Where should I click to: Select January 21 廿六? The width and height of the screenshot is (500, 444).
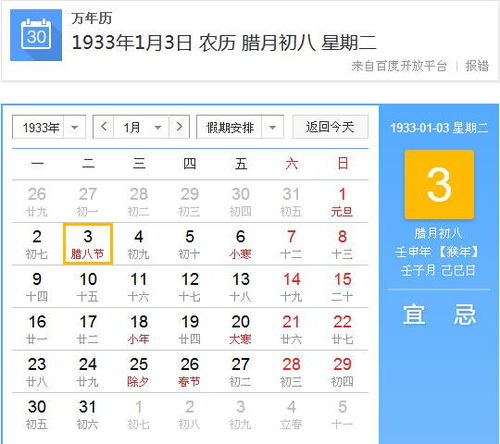[x=291, y=329]
